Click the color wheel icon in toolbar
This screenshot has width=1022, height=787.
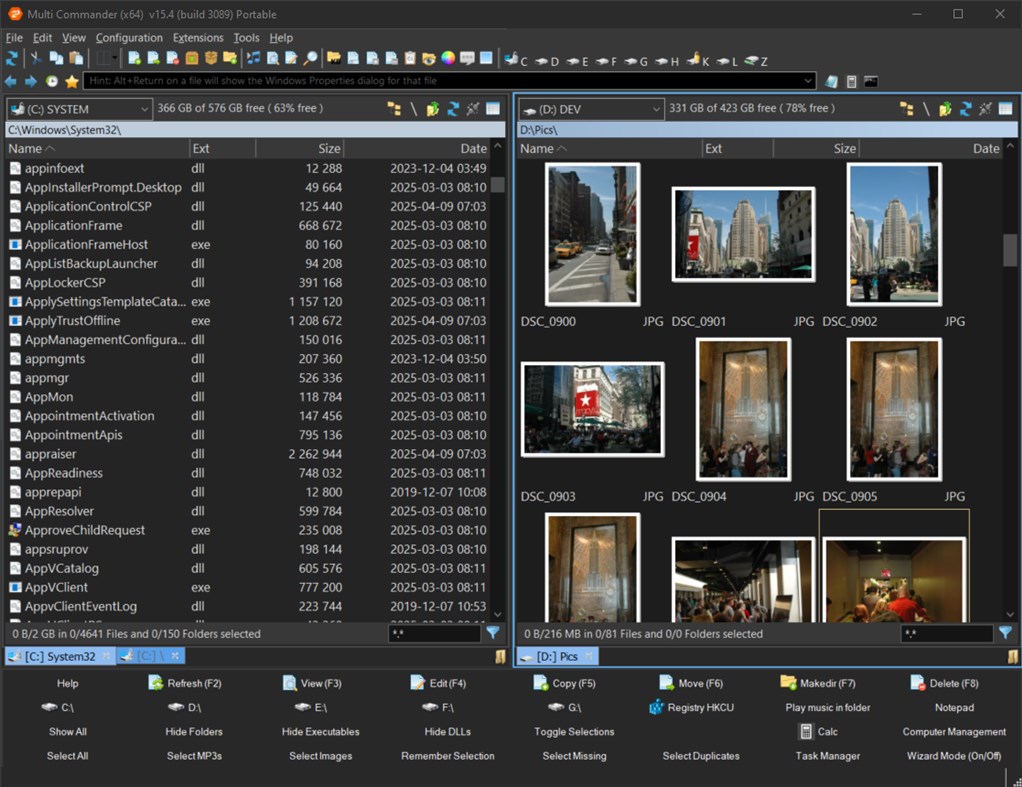[447, 59]
